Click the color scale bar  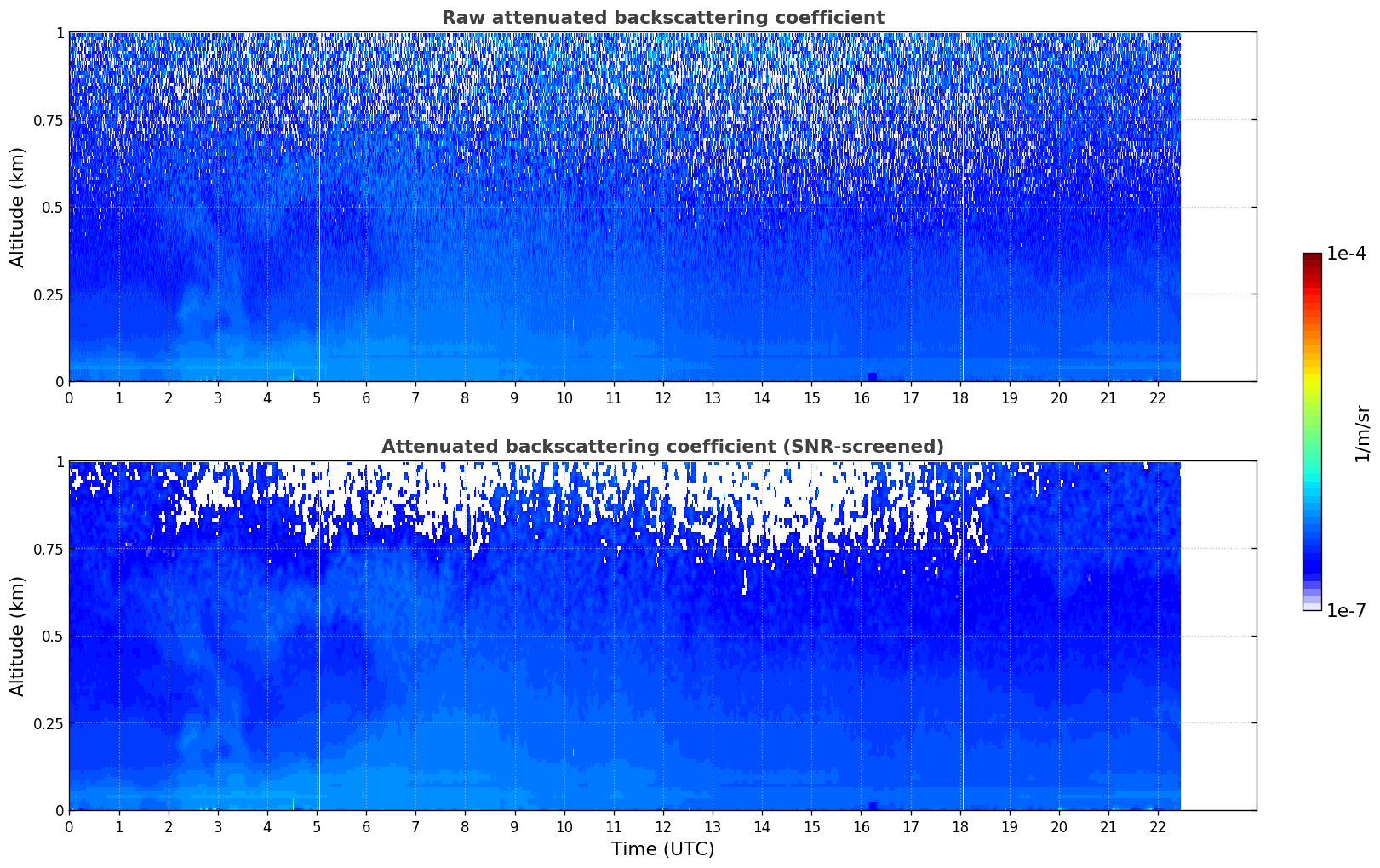[x=1312, y=431]
